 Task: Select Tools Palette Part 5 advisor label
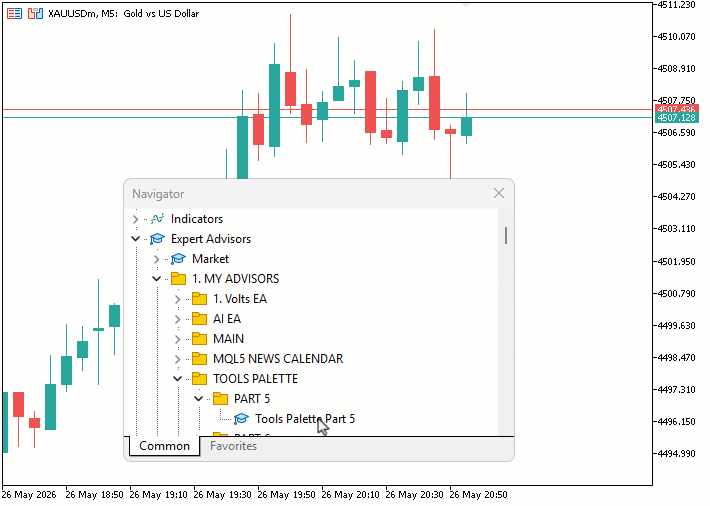305,418
